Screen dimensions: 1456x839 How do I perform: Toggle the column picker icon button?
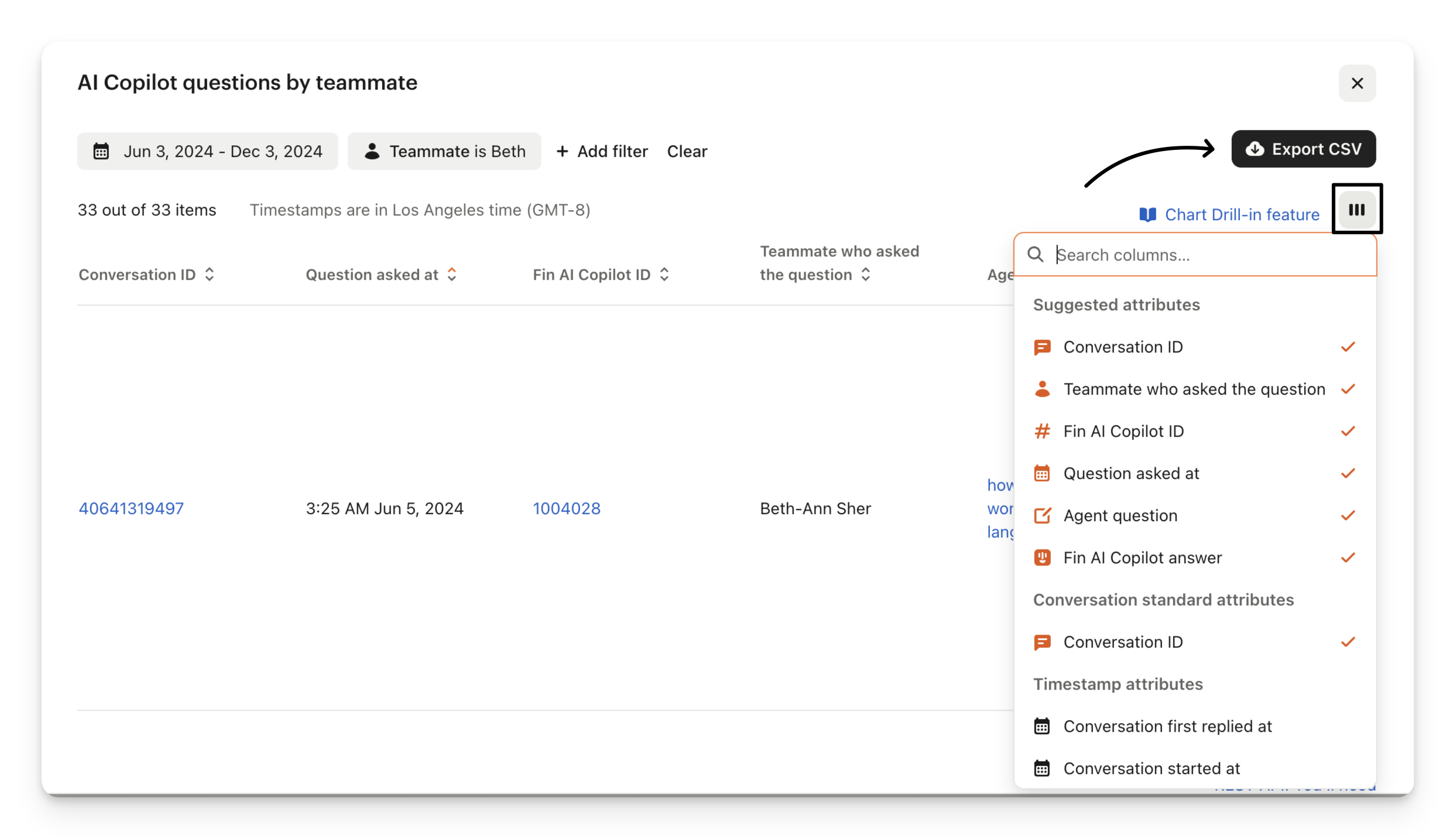click(x=1356, y=209)
